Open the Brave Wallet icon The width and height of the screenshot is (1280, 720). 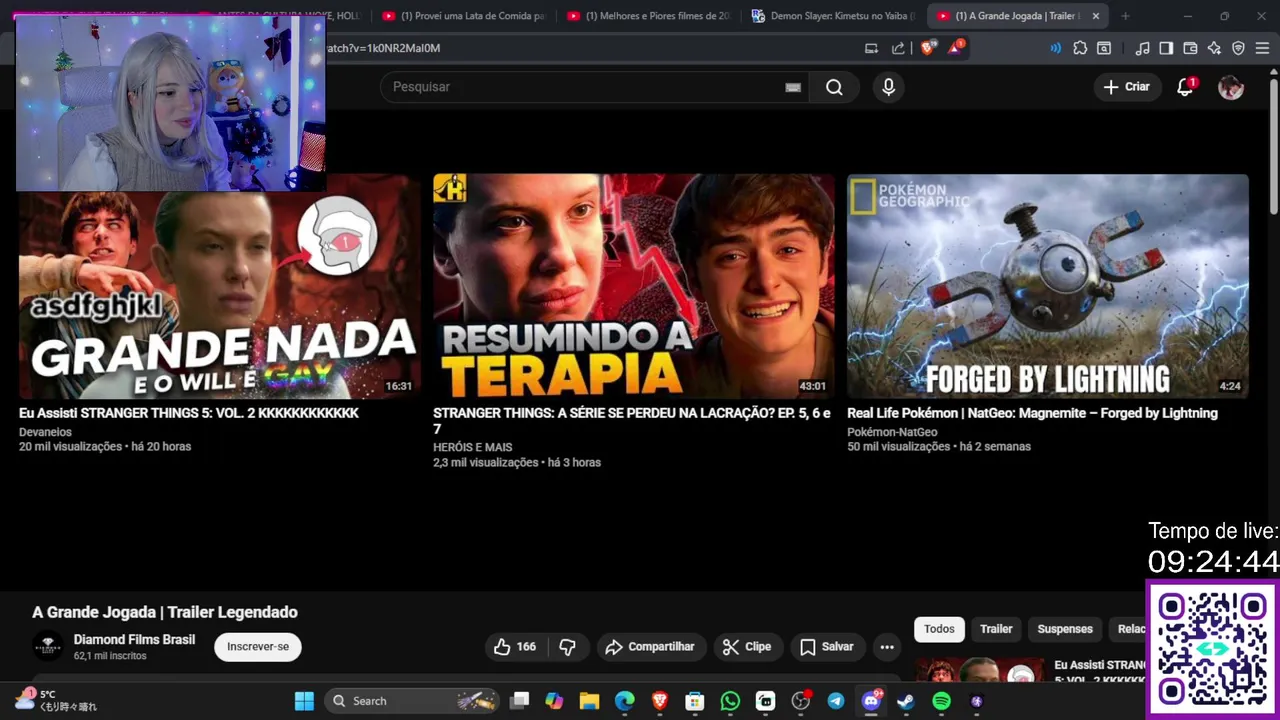click(x=1190, y=48)
